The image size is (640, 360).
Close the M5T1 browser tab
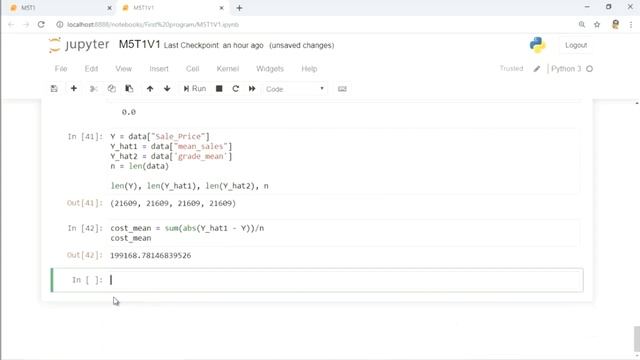tap(109, 8)
